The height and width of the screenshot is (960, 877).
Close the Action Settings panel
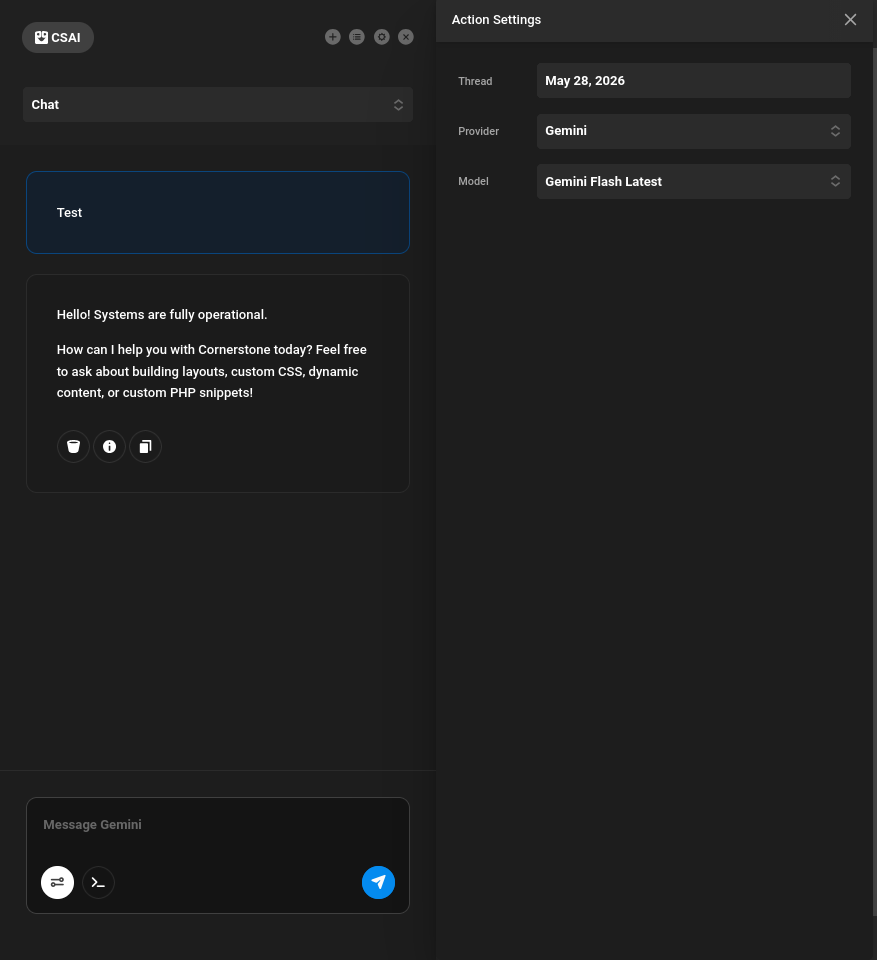[850, 20]
